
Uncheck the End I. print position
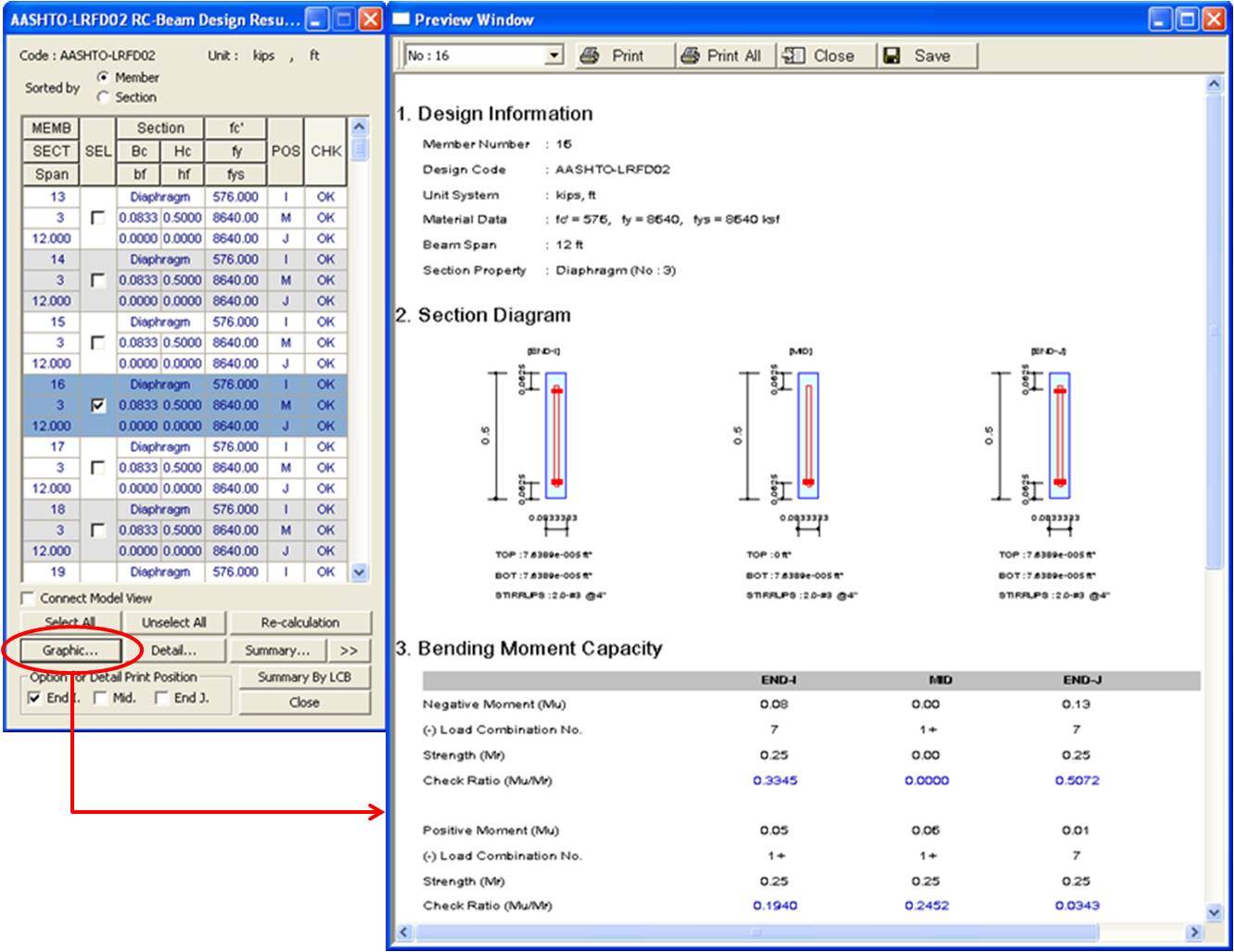[x=34, y=698]
